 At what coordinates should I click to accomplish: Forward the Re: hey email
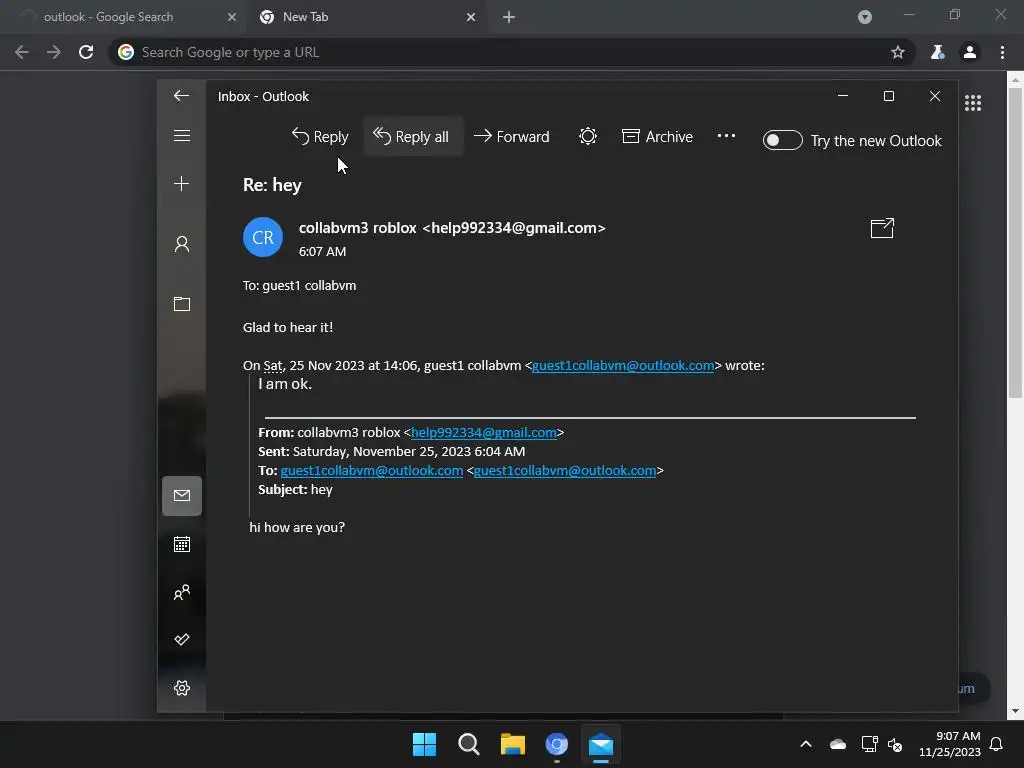point(511,136)
